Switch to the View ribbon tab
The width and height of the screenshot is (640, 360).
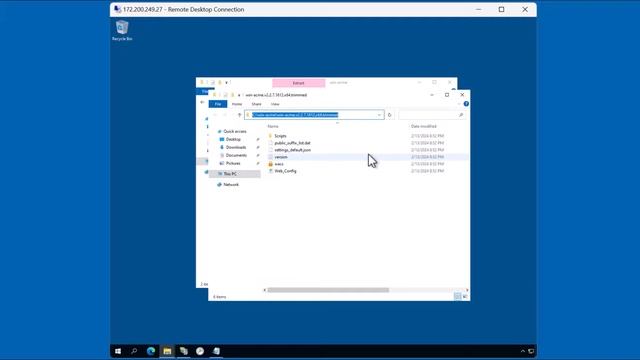(x=275, y=104)
